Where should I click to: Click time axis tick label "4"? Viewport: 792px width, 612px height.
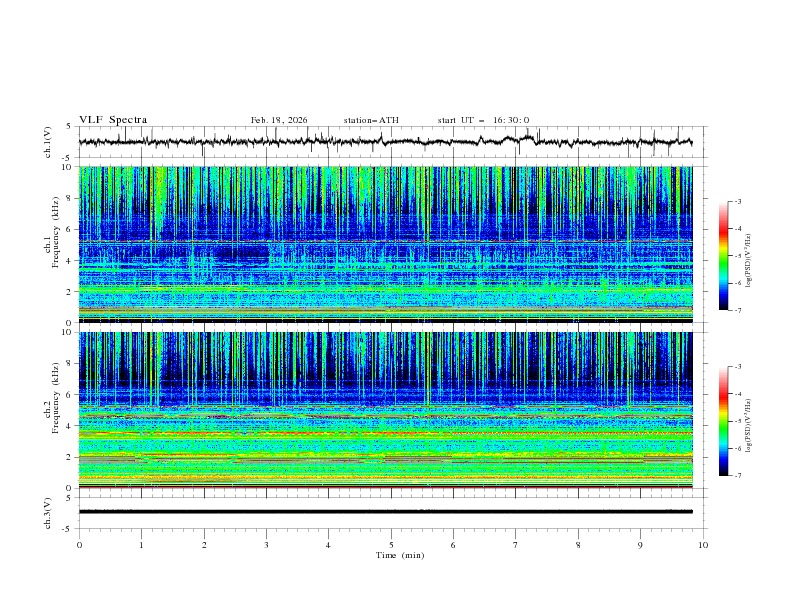[328, 545]
